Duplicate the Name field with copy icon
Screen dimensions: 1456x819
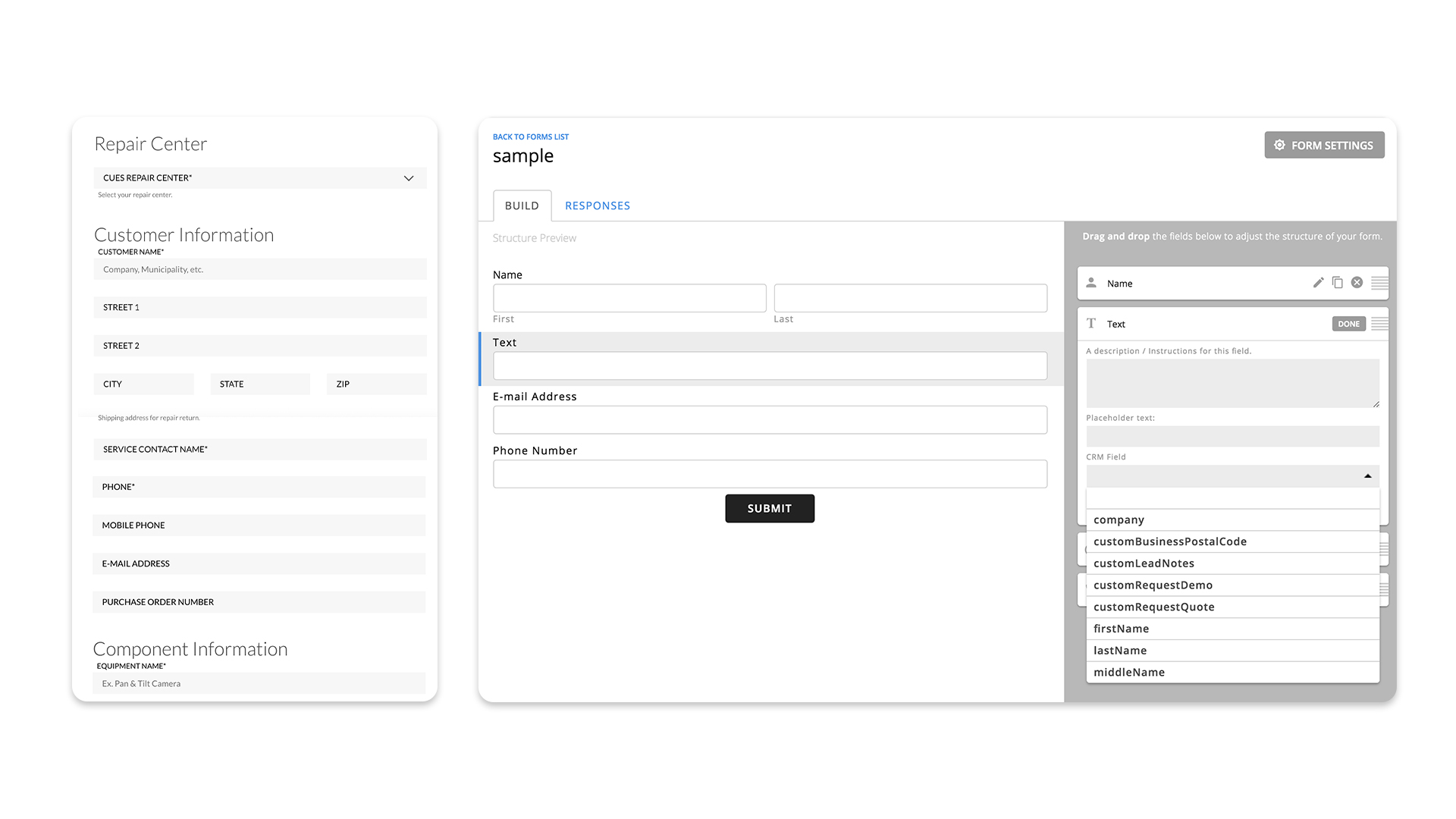click(1338, 283)
